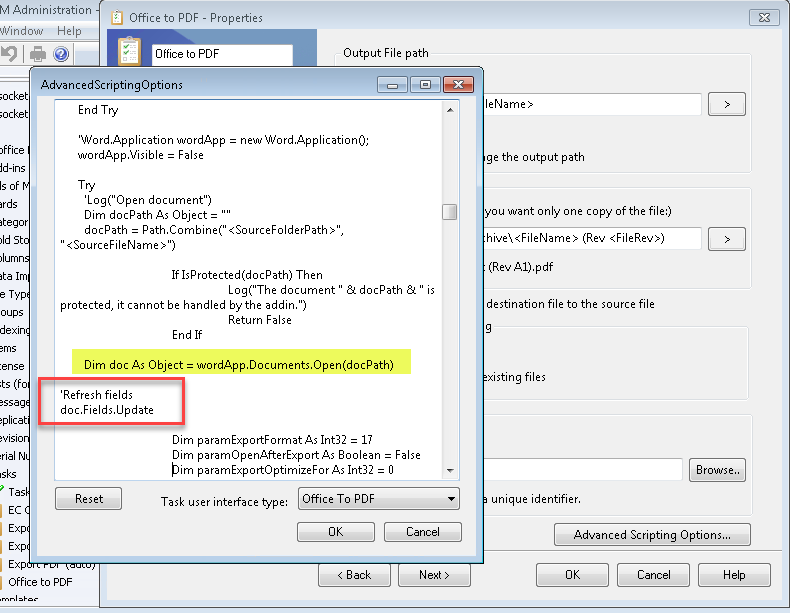The width and height of the screenshot is (790, 613).
Task: Open the Help menu
Action: pos(69,31)
